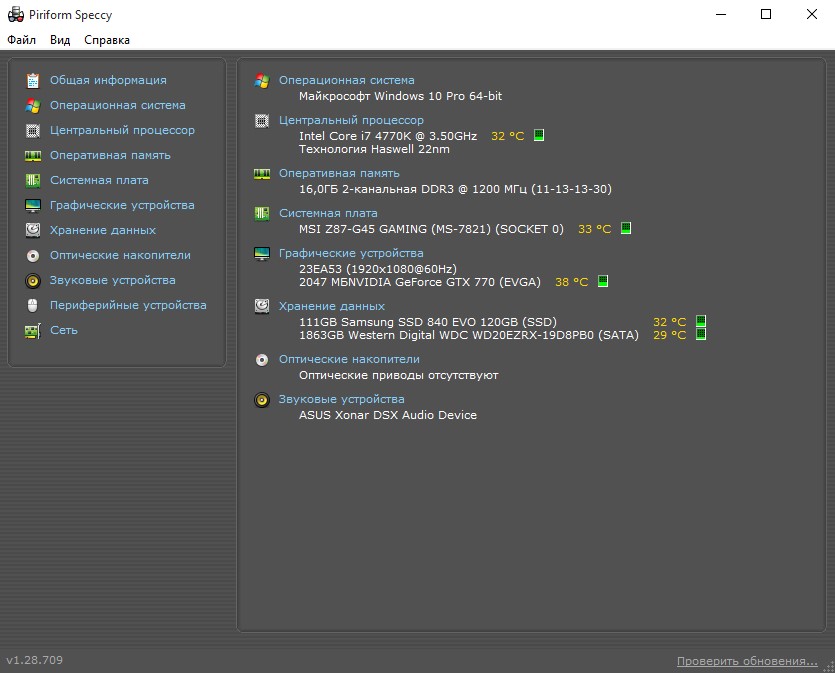
Task: Open the Оперативная память heading in summary
Action: (339, 173)
